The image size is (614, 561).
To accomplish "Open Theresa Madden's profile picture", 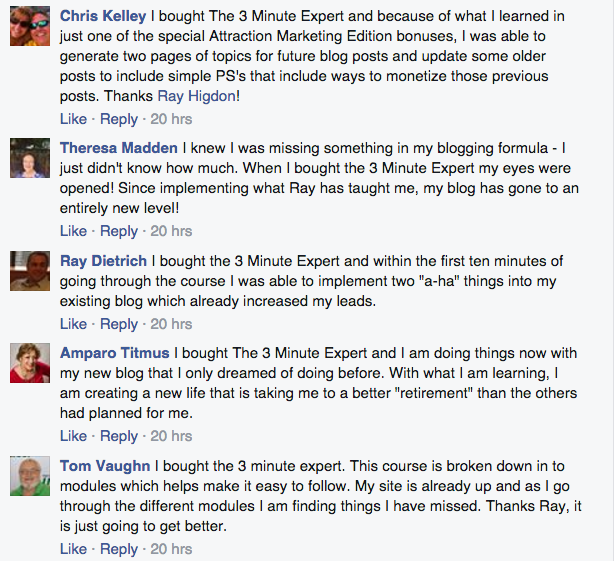I will coord(30,158).
